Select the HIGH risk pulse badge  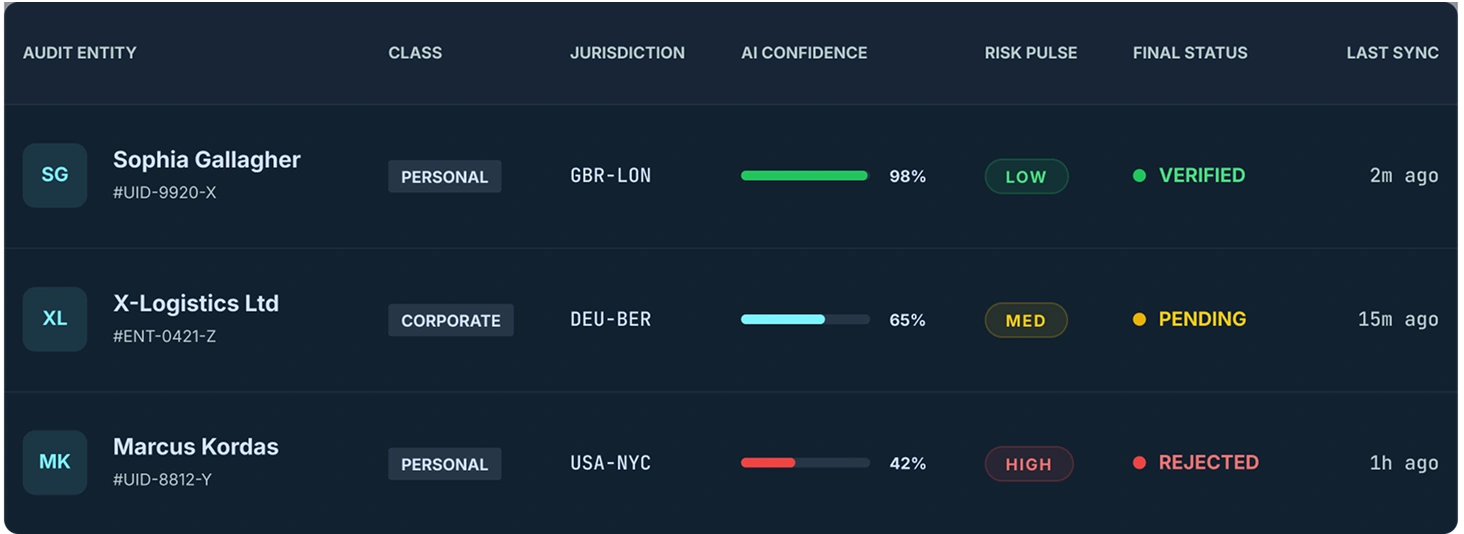[1029, 464]
